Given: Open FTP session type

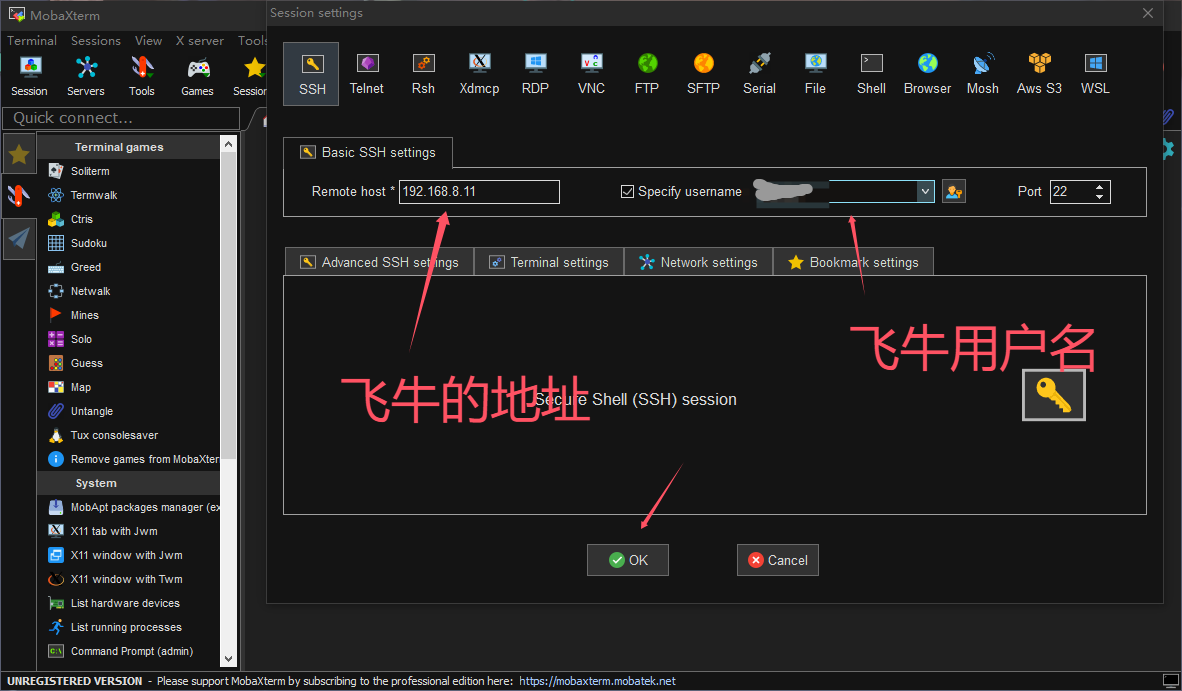Looking at the screenshot, I should (x=647, y=74).
